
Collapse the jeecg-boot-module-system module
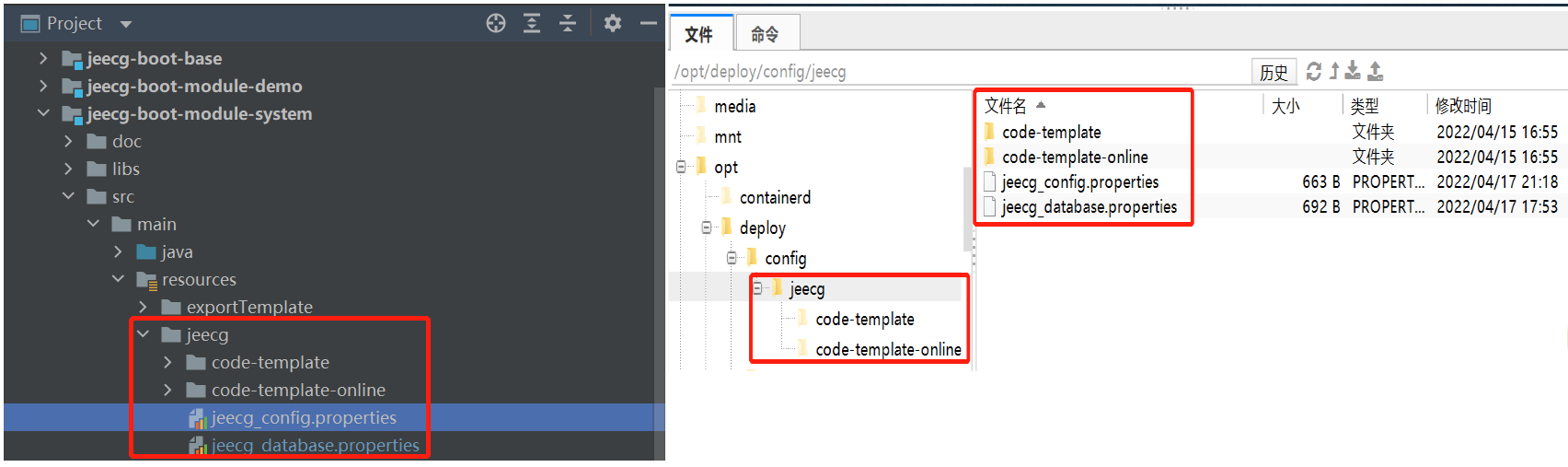[43, 113]
